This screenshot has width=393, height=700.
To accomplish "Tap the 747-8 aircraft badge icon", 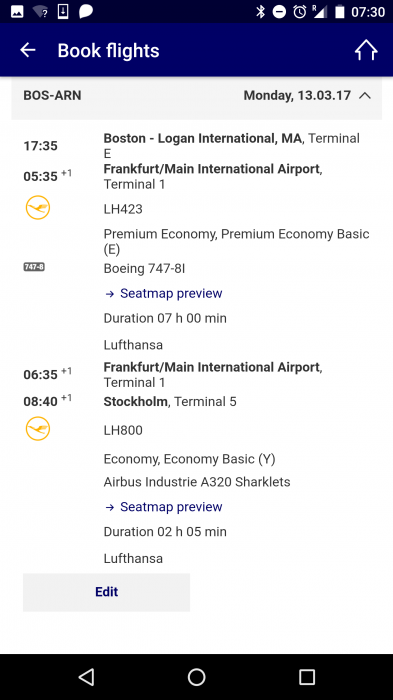I will (x=34, y=267).
